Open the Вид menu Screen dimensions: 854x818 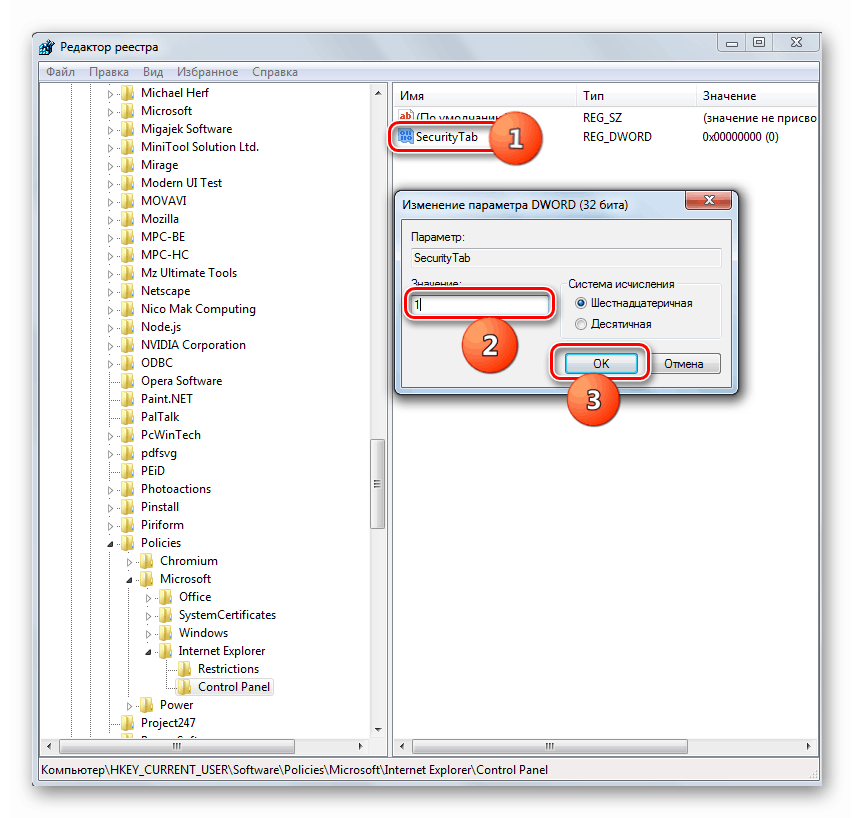tap(153, 72)
